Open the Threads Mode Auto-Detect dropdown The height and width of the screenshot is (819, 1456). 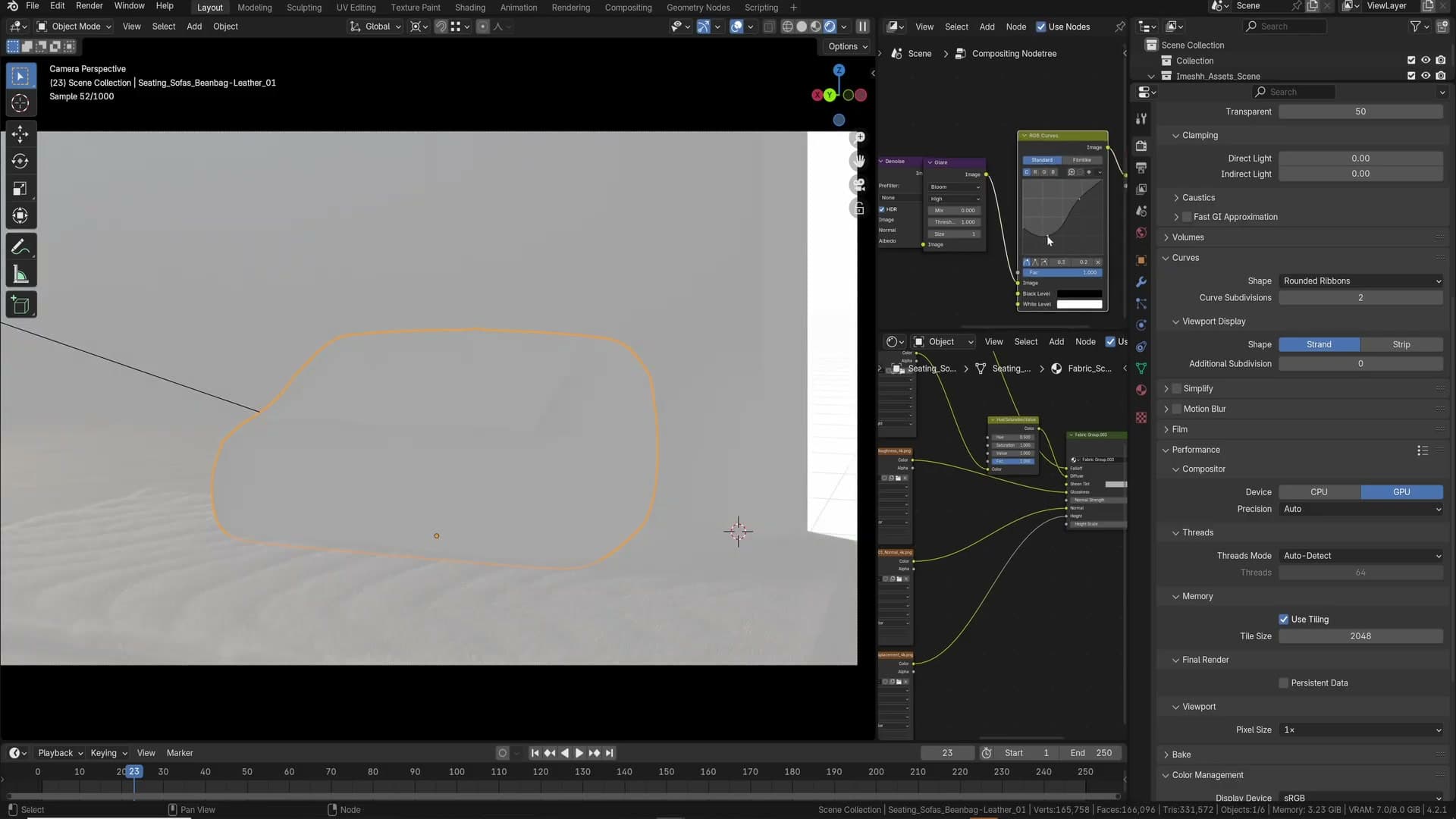click(1360, 556)
